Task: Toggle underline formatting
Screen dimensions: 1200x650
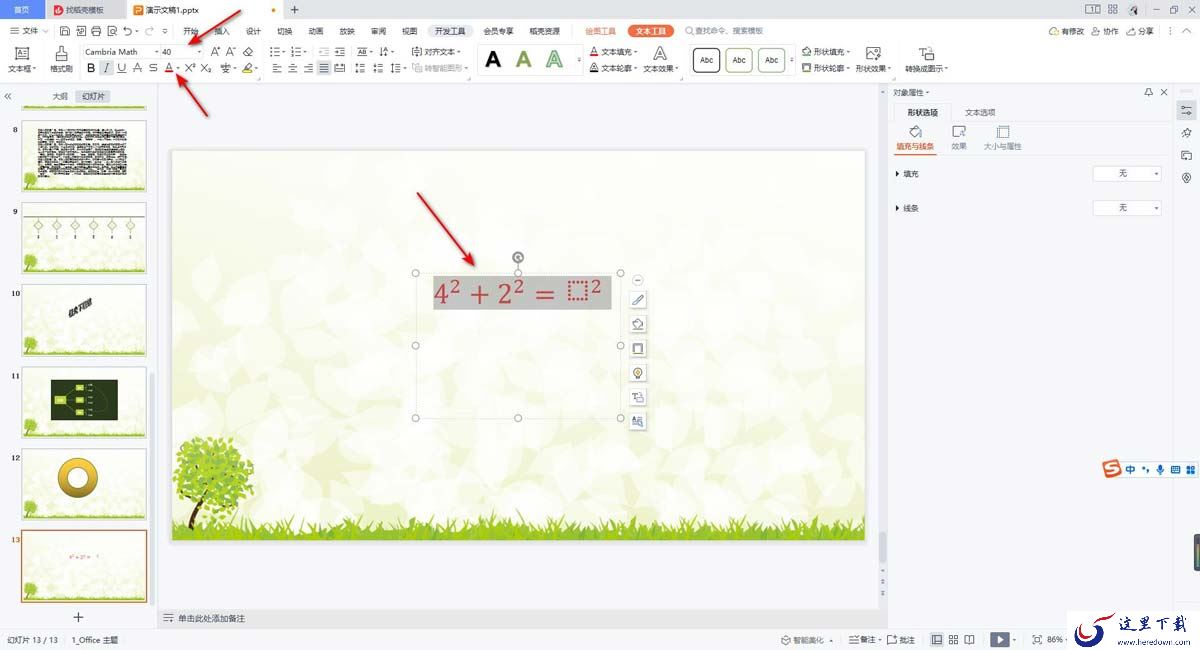Action: 121,68
